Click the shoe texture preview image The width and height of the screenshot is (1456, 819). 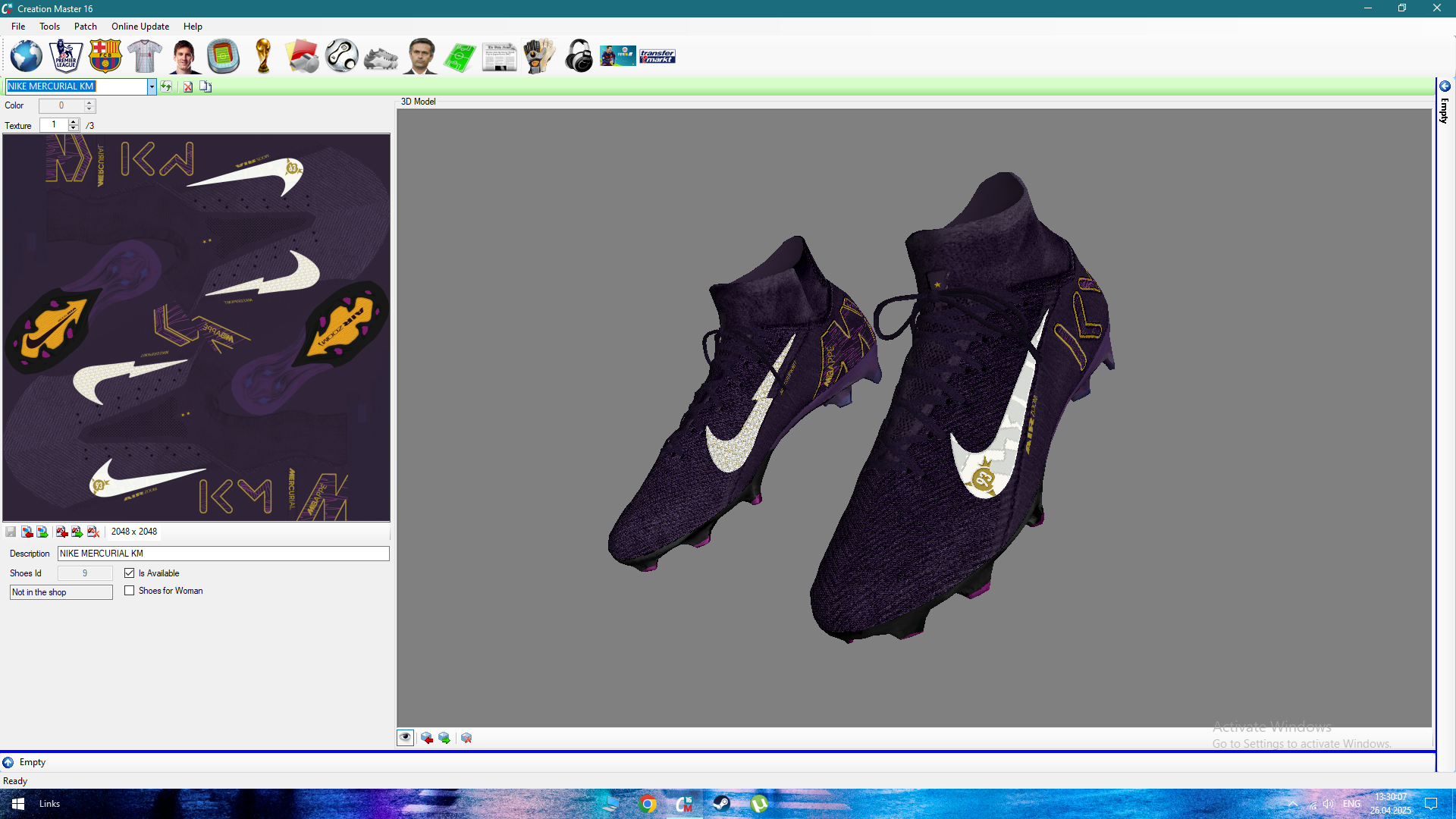pos(196,328)
